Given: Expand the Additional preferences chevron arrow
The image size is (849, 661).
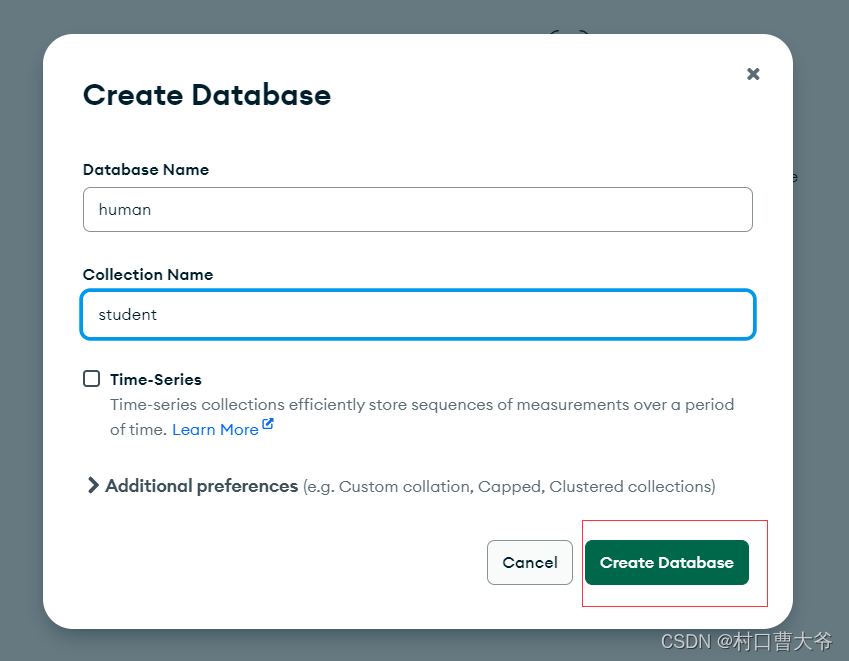Looking at the screenshot, I should (x=93, y=486).
